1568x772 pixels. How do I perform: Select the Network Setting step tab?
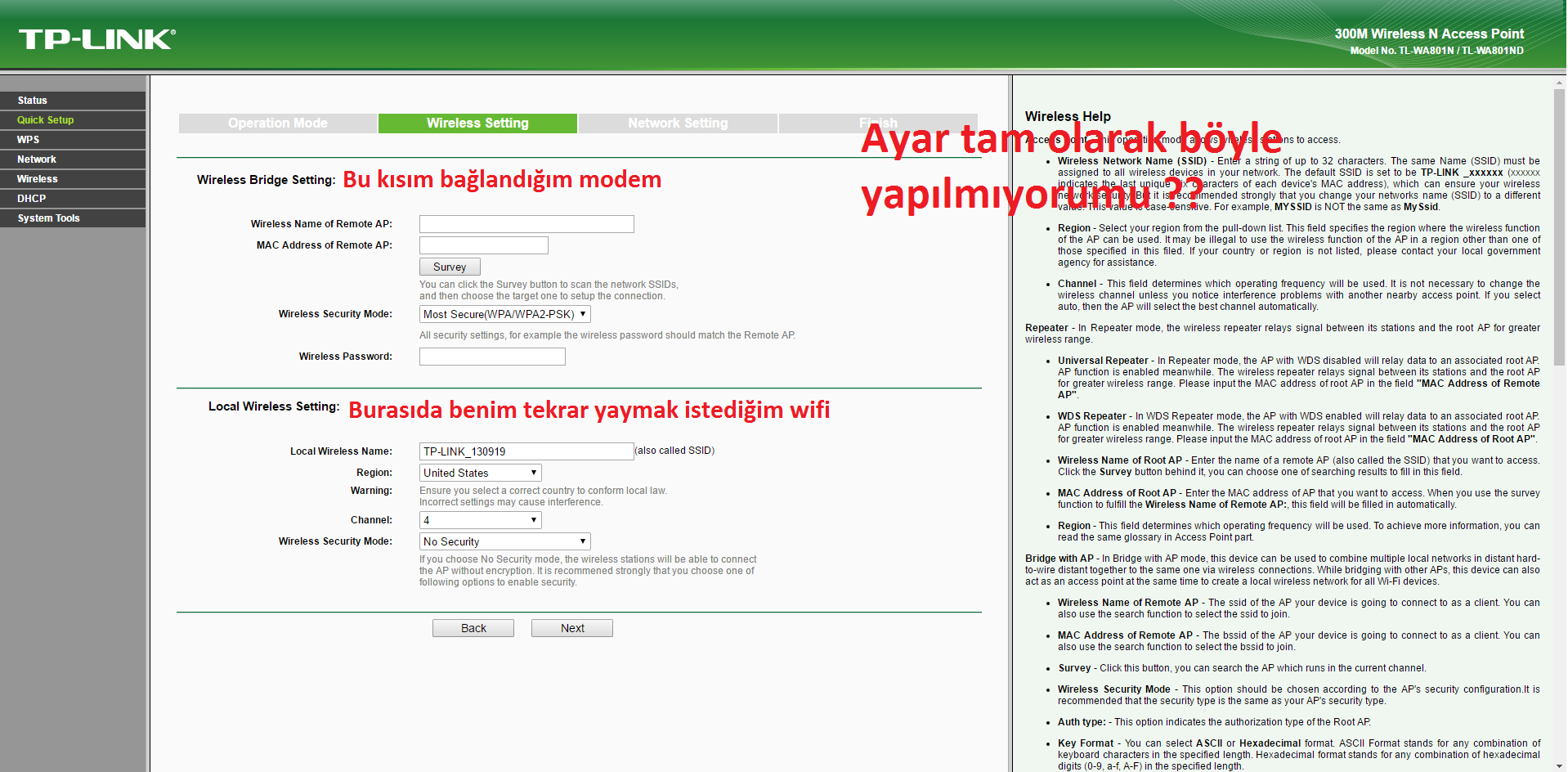[x=678, y=123]
